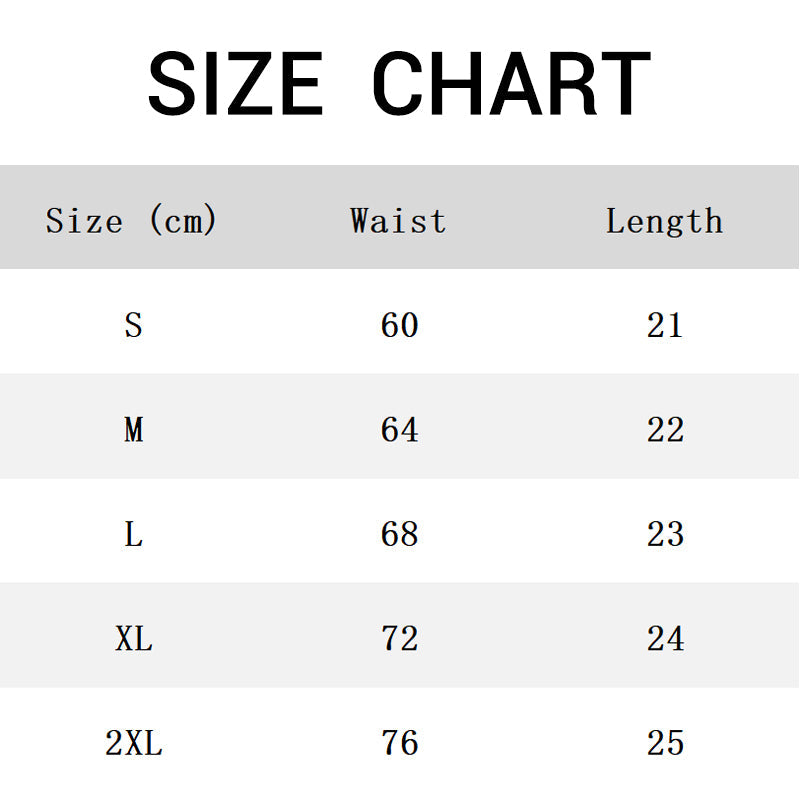Click waist value 68
Image resolution: width=800 pixels, height=800 pixels.
click(x=399, y=534)
